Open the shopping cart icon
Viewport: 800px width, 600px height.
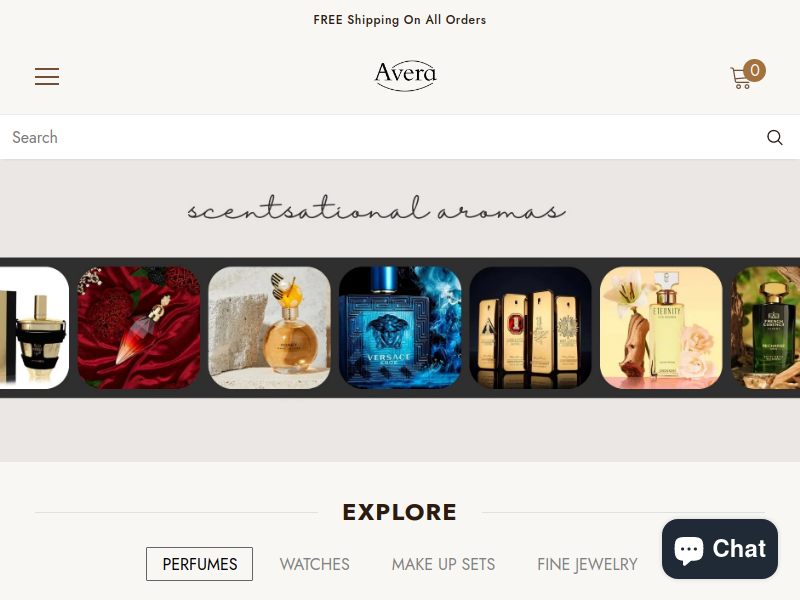741,78
